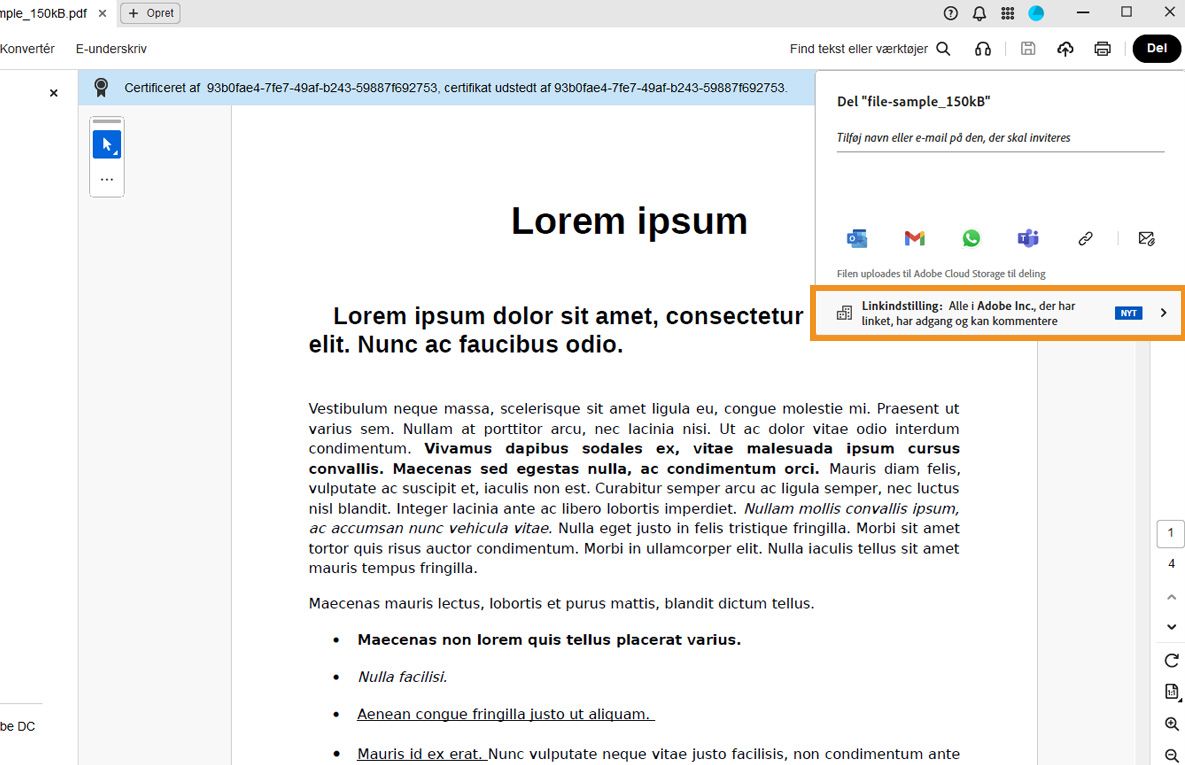Image resolution: width=1185 pixels, height=765 pixels.
Task: Open the Konvertér menu
Action: pos(28,48)
